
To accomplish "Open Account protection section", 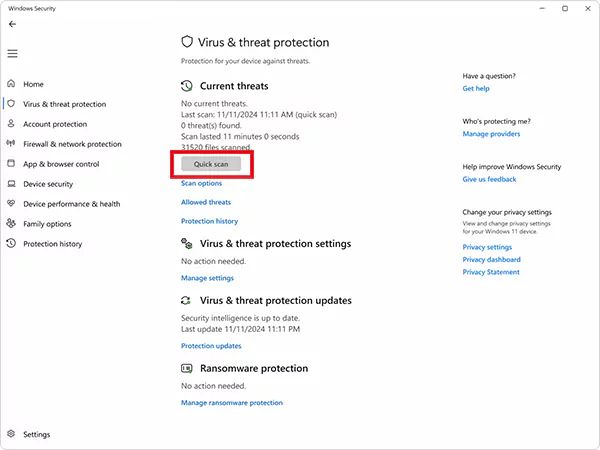I will [55, 124].
